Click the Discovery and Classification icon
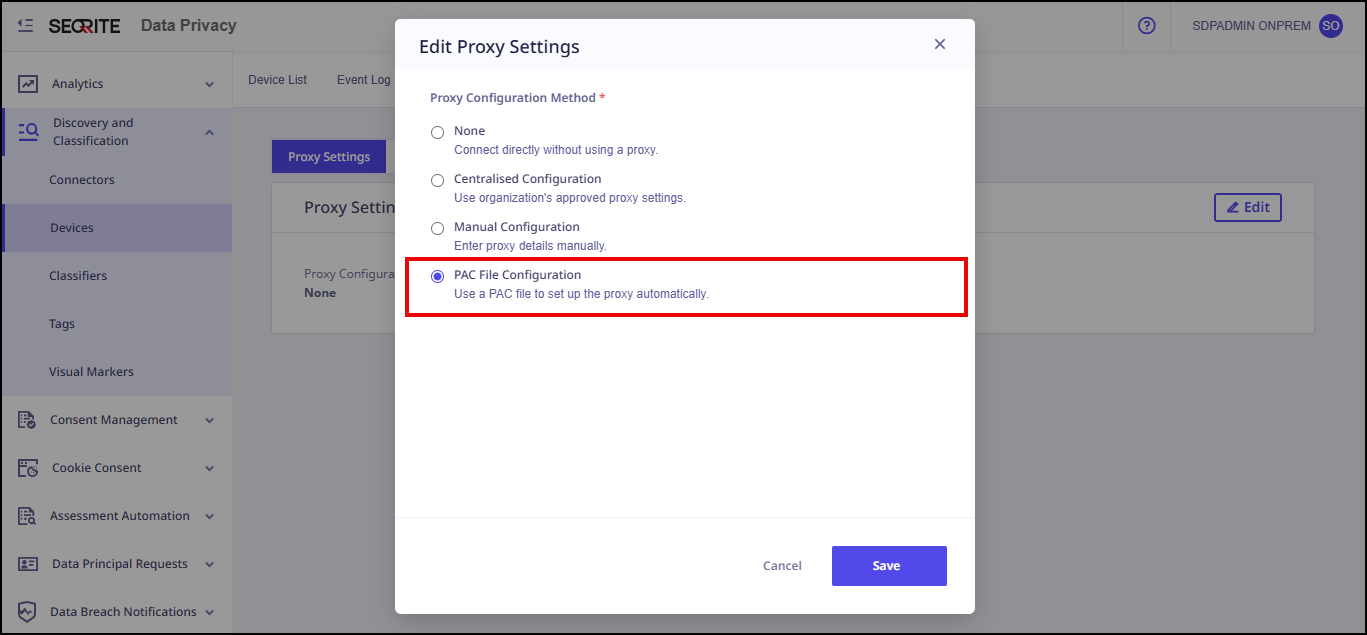This screenshot has width=1367, height=635. click(x=28, y=131)
